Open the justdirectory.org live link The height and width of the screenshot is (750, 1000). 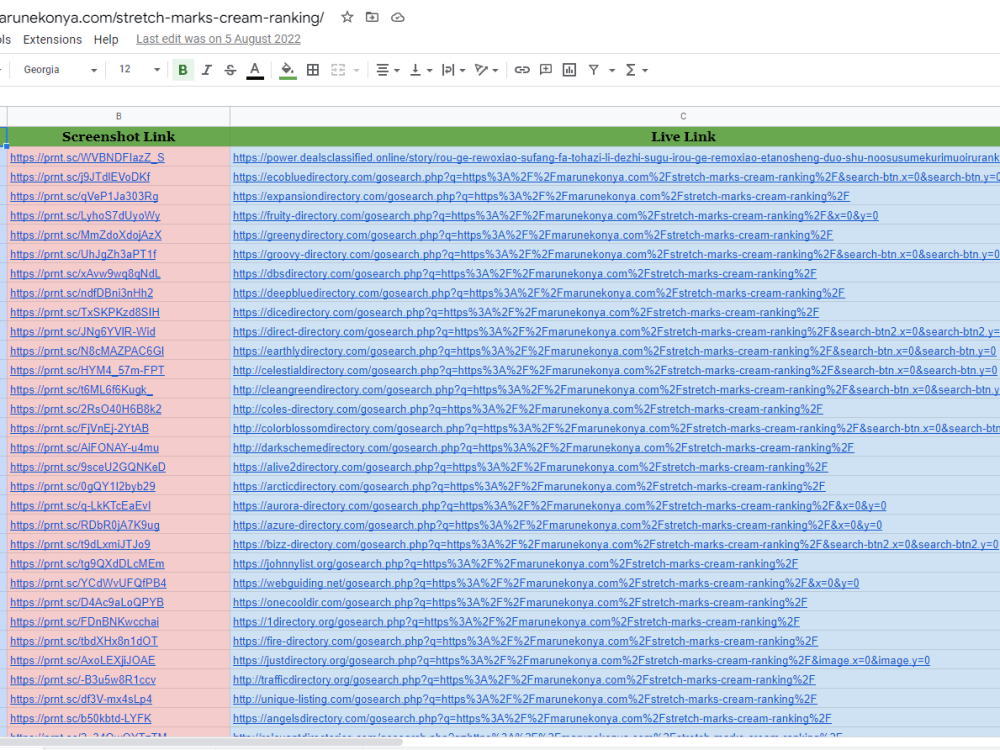pos(582,660)
